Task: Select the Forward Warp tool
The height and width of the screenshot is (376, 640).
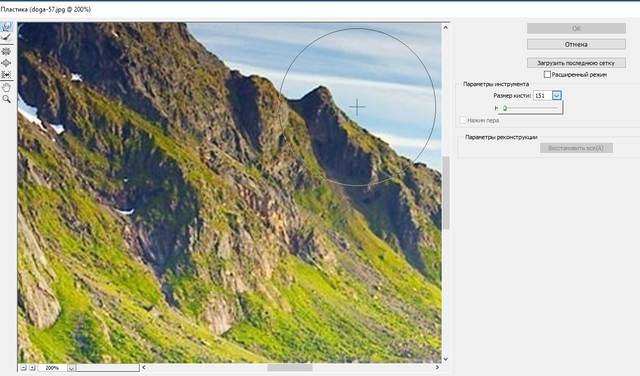Action: click(7, 27)
